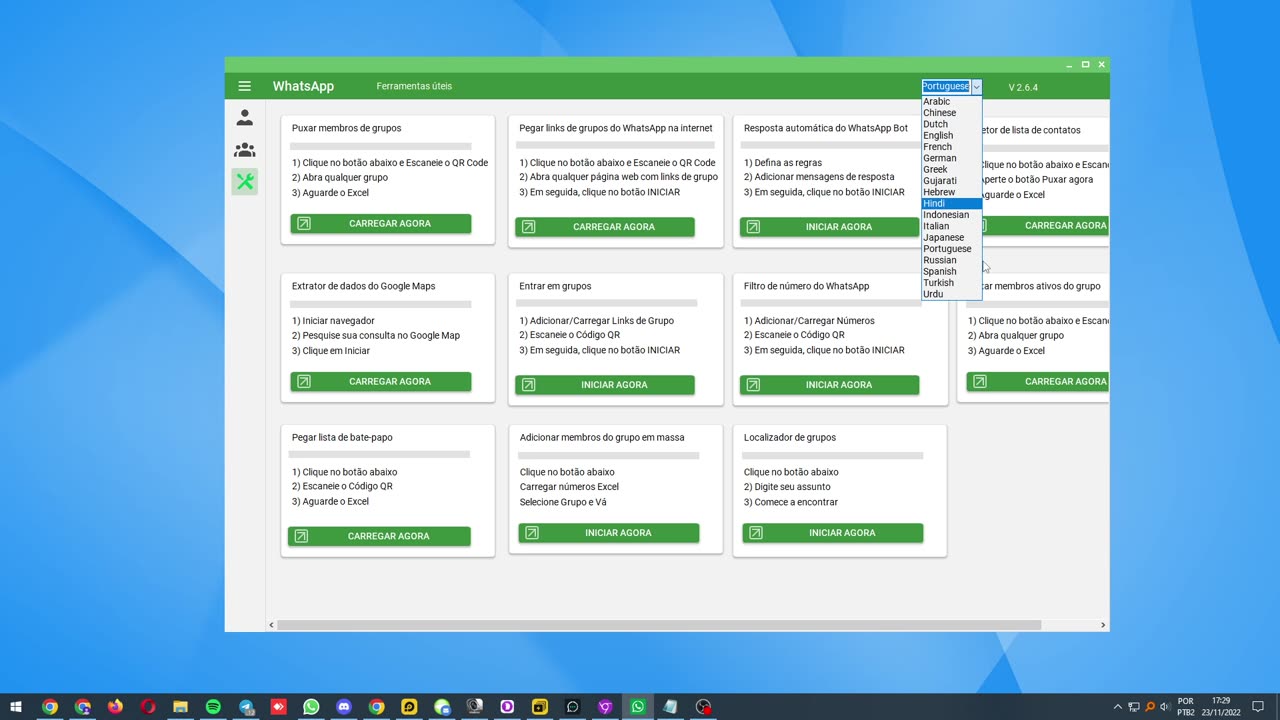
Task: Choose German from the language list
Action: click(951, 158)
